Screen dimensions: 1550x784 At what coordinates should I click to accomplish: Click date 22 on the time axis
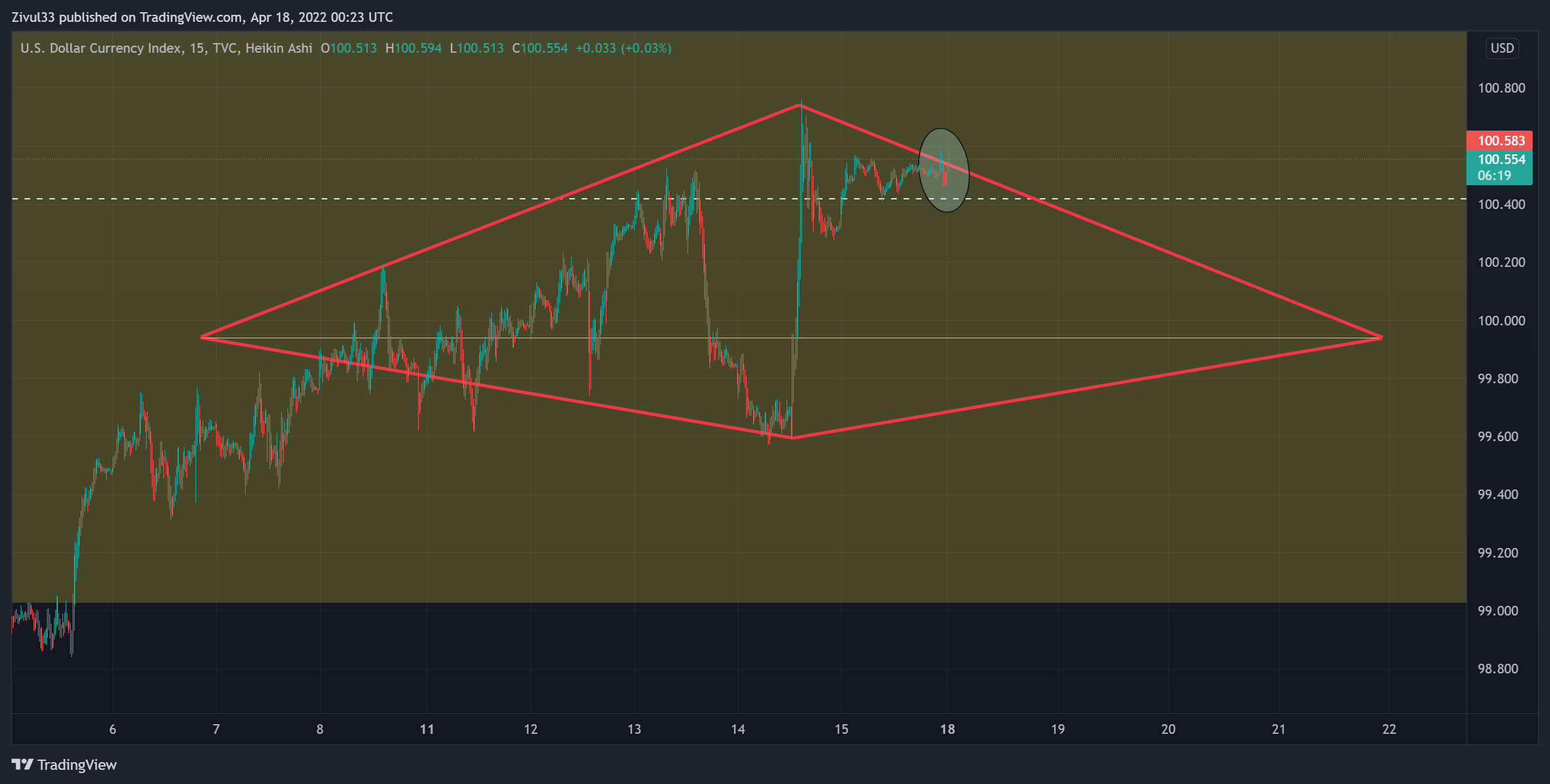point(1389,729)
